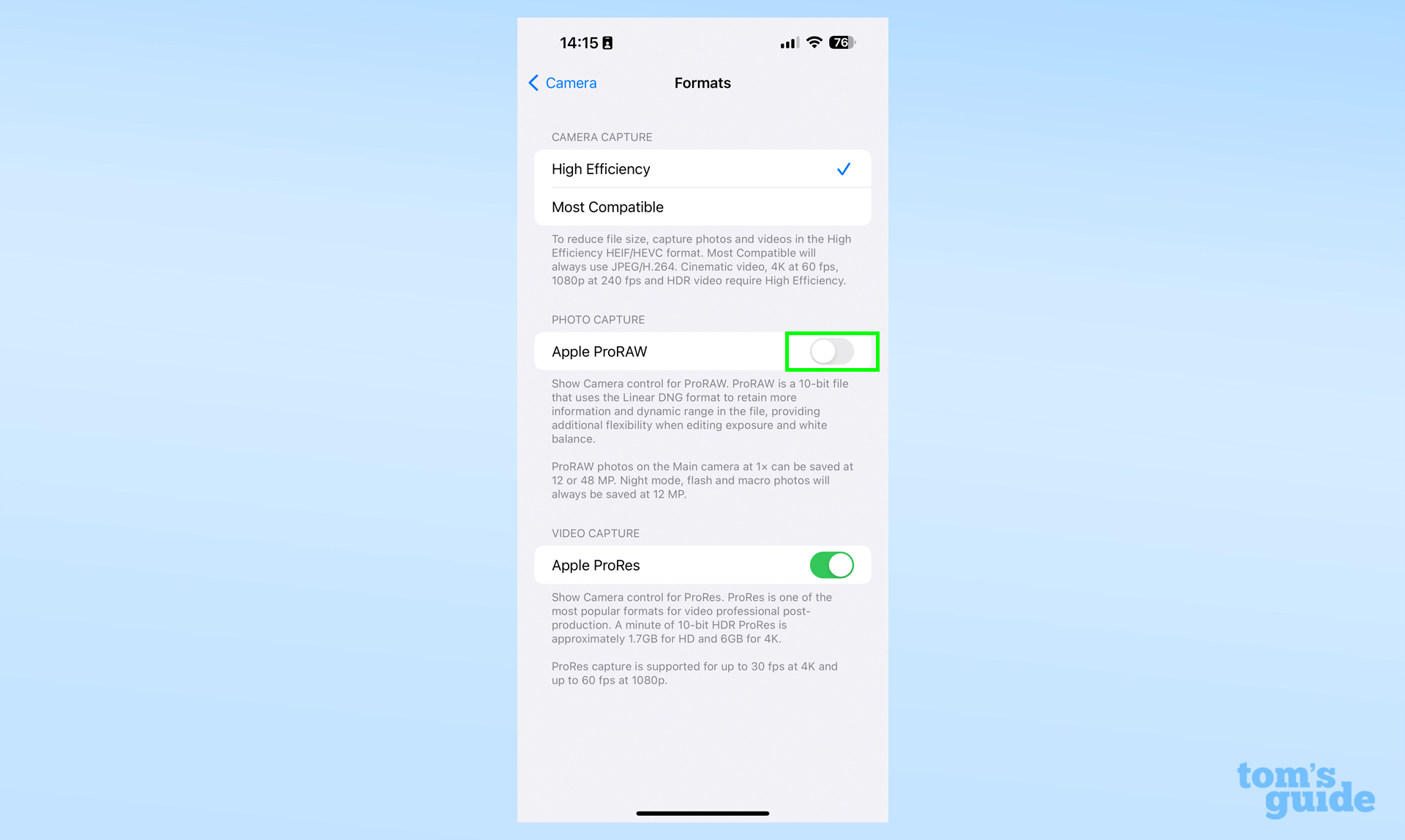Disable the Apple ProRes toggle
Viewport: 1405px width, 840px height.
pyautogui.click(x=831, y=565)
